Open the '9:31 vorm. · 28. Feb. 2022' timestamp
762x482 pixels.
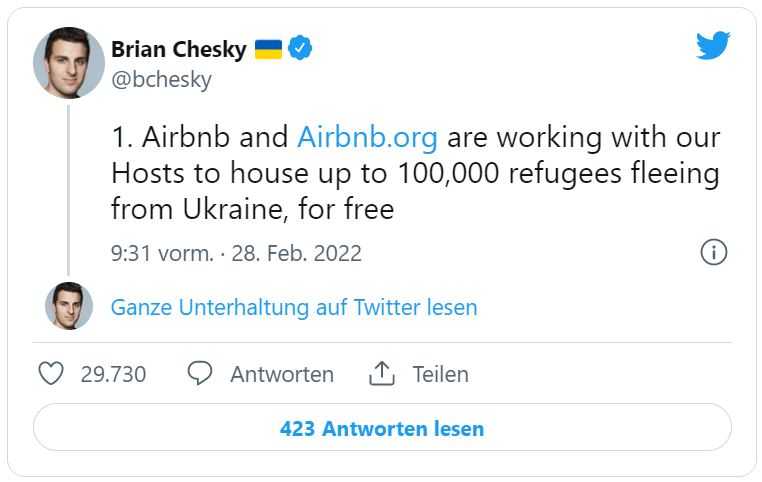236,253
